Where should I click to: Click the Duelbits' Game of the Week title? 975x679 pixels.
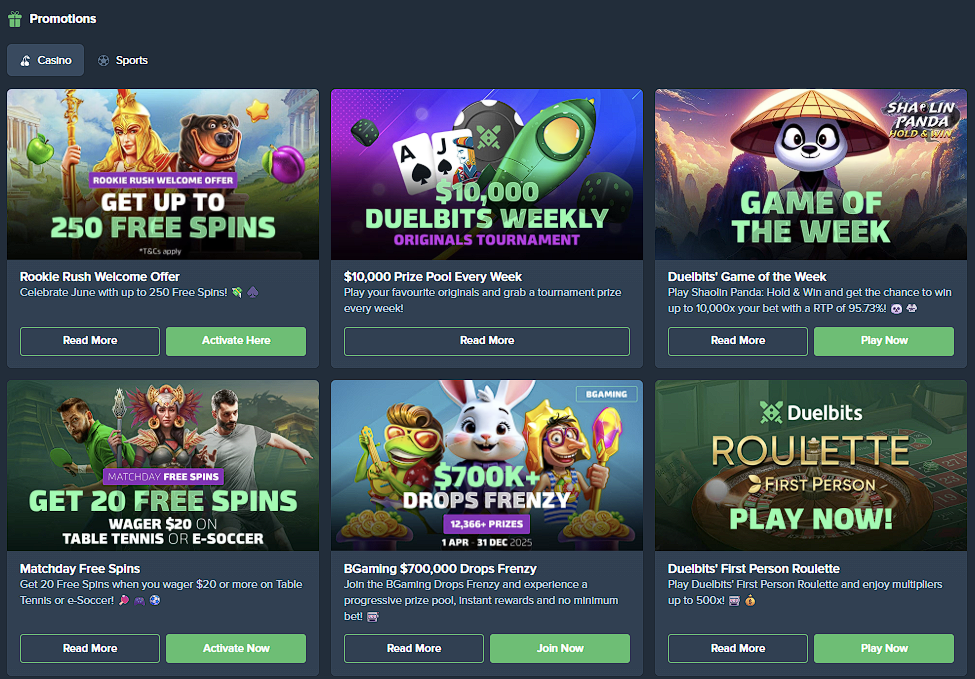pyautogui.click(x=747, y=277)
